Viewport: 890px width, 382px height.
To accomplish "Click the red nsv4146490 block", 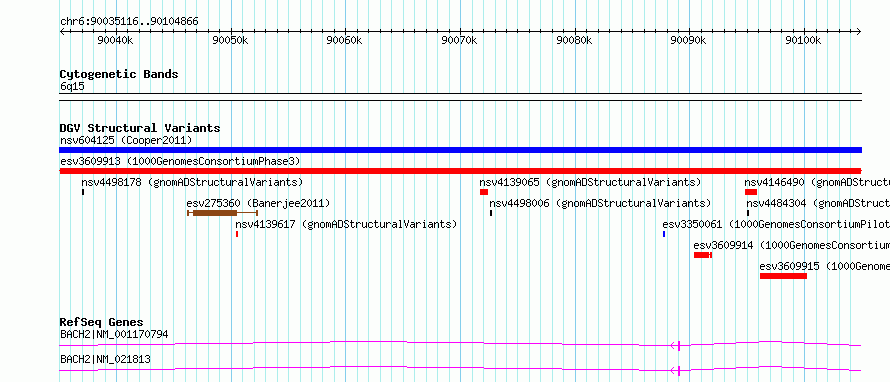I will click(x=751, y=192).
